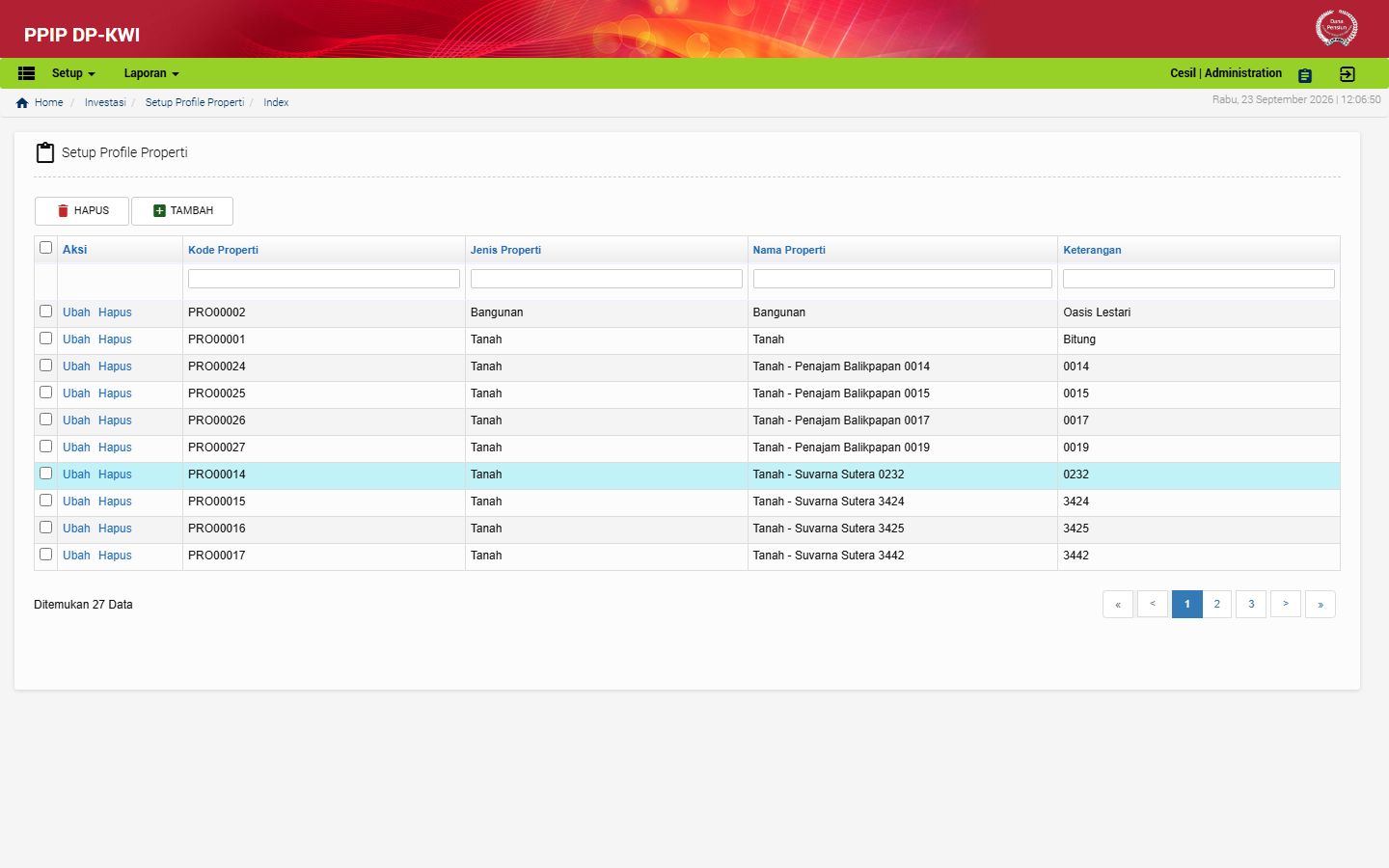Jump to first page button
Image resolution: width=1389 pixels, height=868 pixels.
[x=1118, y=604]
